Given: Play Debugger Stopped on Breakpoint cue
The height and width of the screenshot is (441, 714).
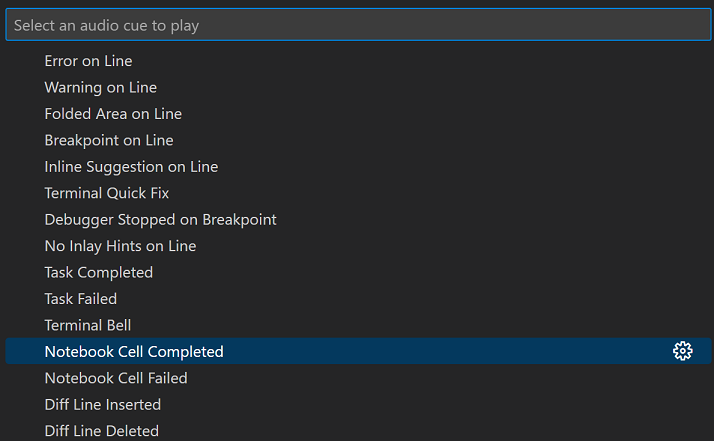Looking at the screenshot, I should (160, 219).
